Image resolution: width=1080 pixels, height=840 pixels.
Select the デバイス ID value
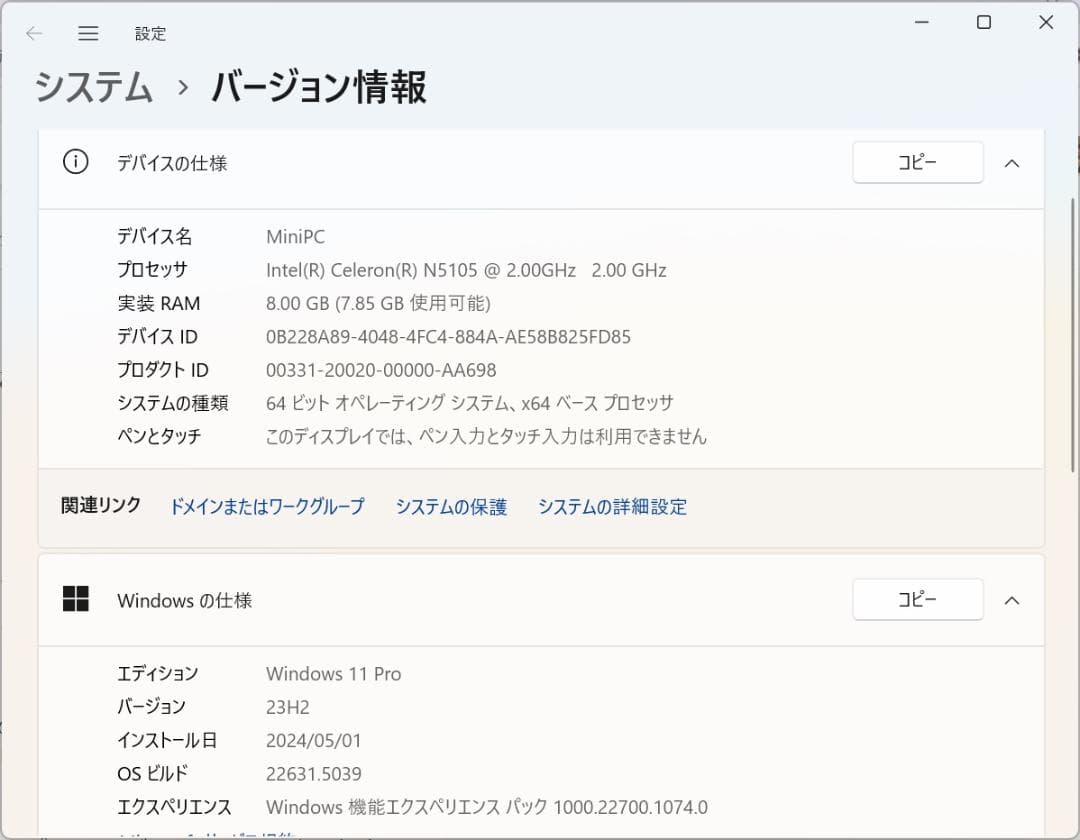click(x=447, y=336)
